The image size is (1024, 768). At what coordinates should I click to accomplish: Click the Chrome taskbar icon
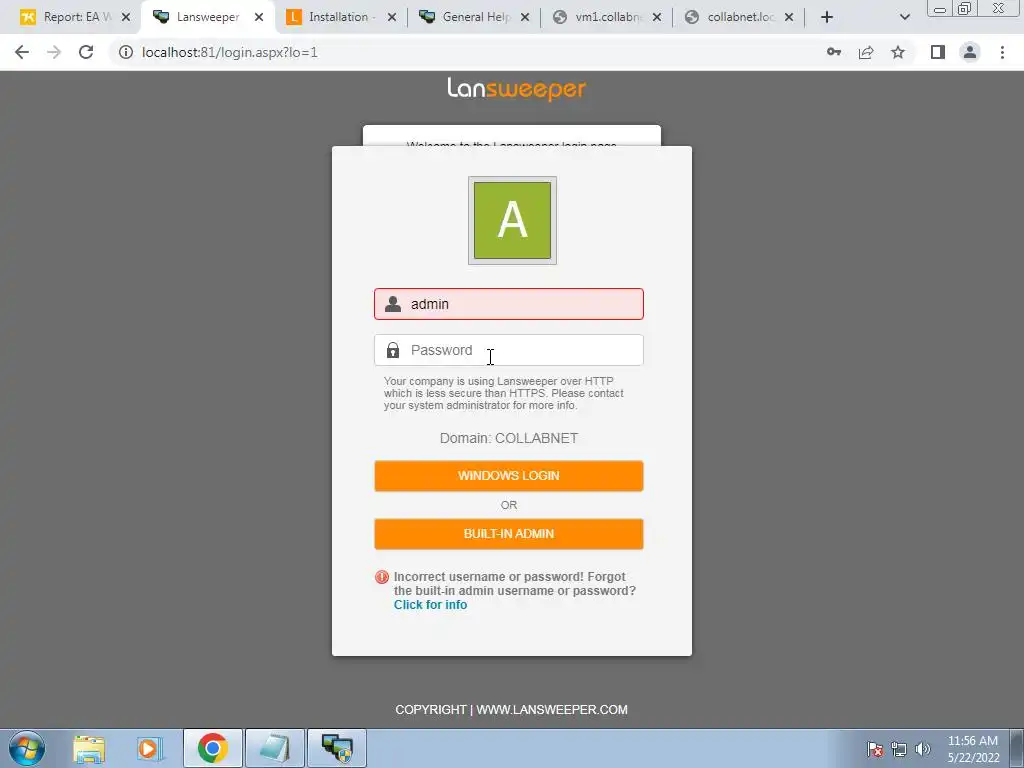pyautogui.click(x=212, y=748)
